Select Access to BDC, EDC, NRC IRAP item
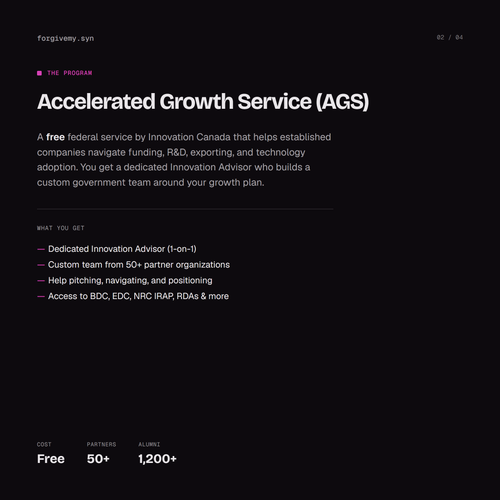Screen dimensions: 500x500 click(x=138, y=296)
